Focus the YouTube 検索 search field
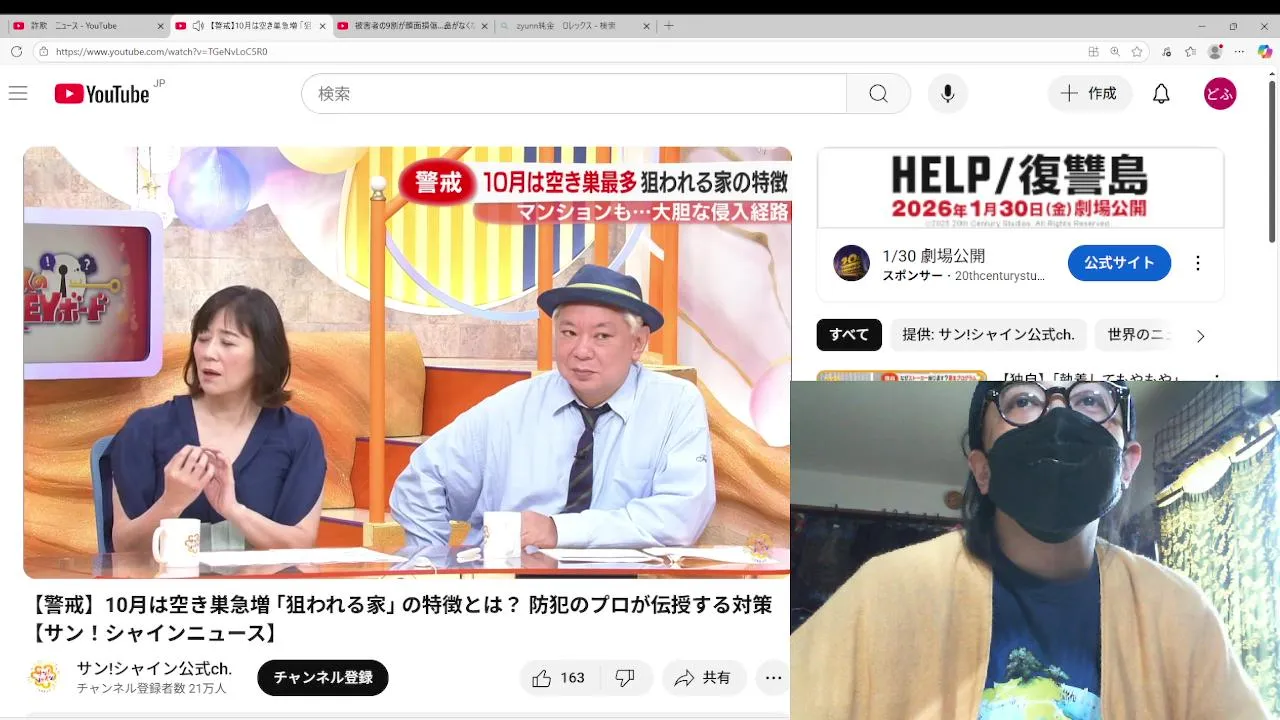 coord(574,93)
